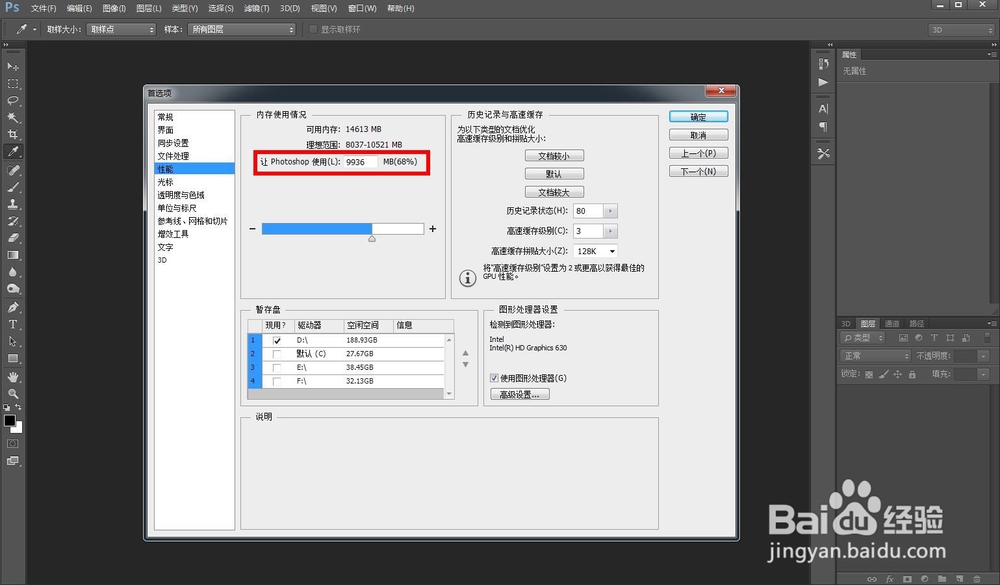Image resolution: width=1000 pixels, height=585 pixels.
Task: Click the plus button of memory slider
Action: point(432,228)
